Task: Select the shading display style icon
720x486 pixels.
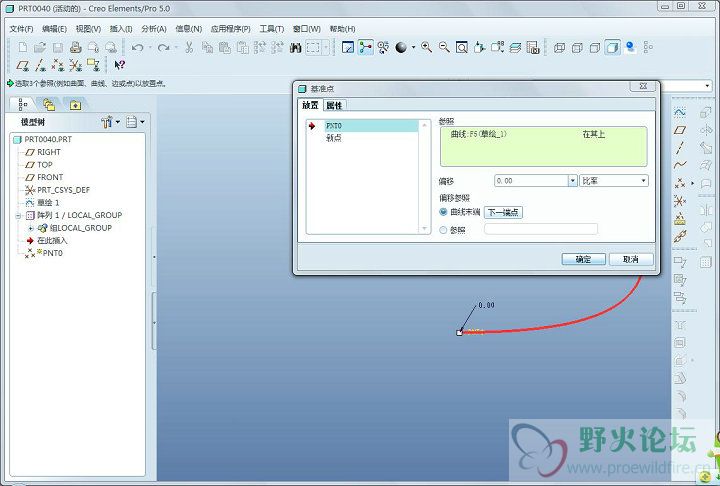Action: [613, 47]
